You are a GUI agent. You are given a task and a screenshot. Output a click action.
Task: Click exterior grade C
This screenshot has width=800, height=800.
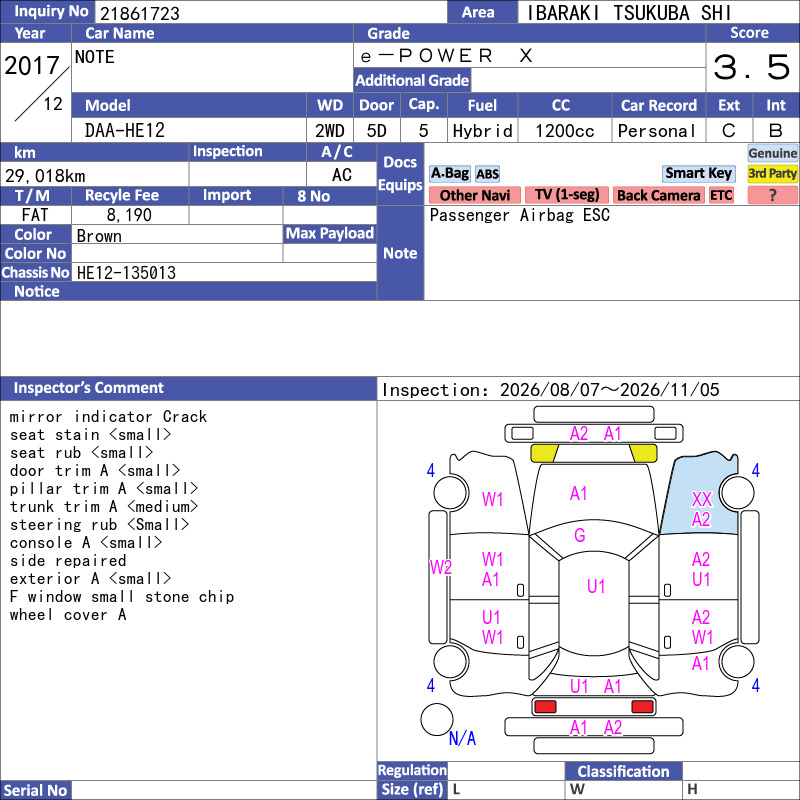coord(729,131)
